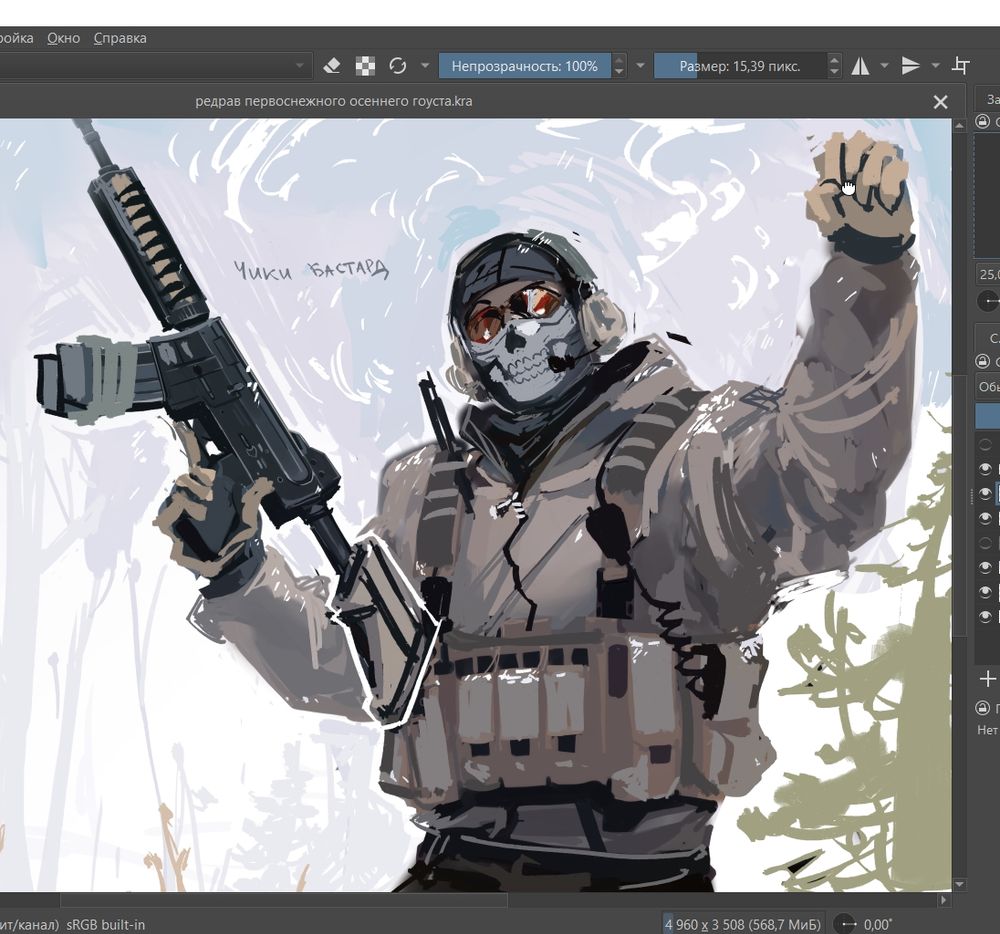The height and width of the screenshot is (934, 1000).
Task: Lock the bottom docker near 'Нет'
Action: coord(983,708)
